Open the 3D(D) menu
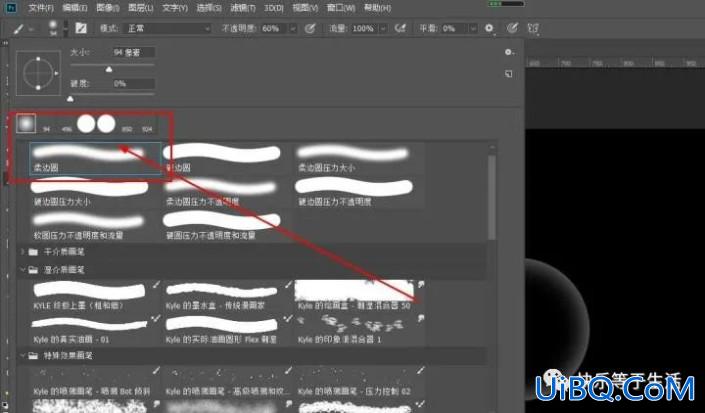 (273, 8)
